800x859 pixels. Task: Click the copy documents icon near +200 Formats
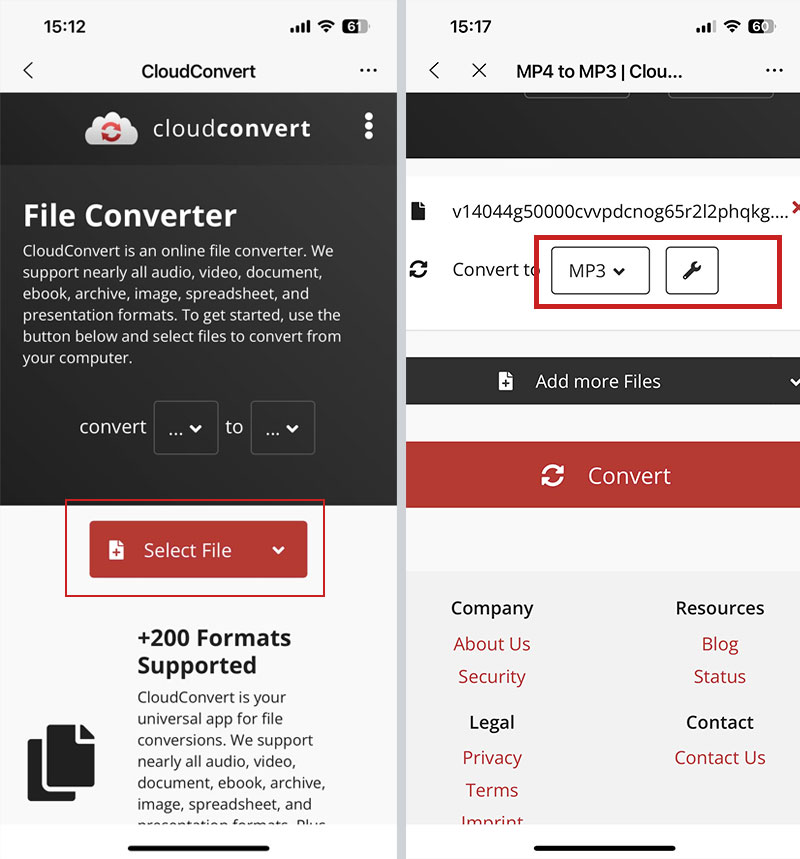click(61, 763)
